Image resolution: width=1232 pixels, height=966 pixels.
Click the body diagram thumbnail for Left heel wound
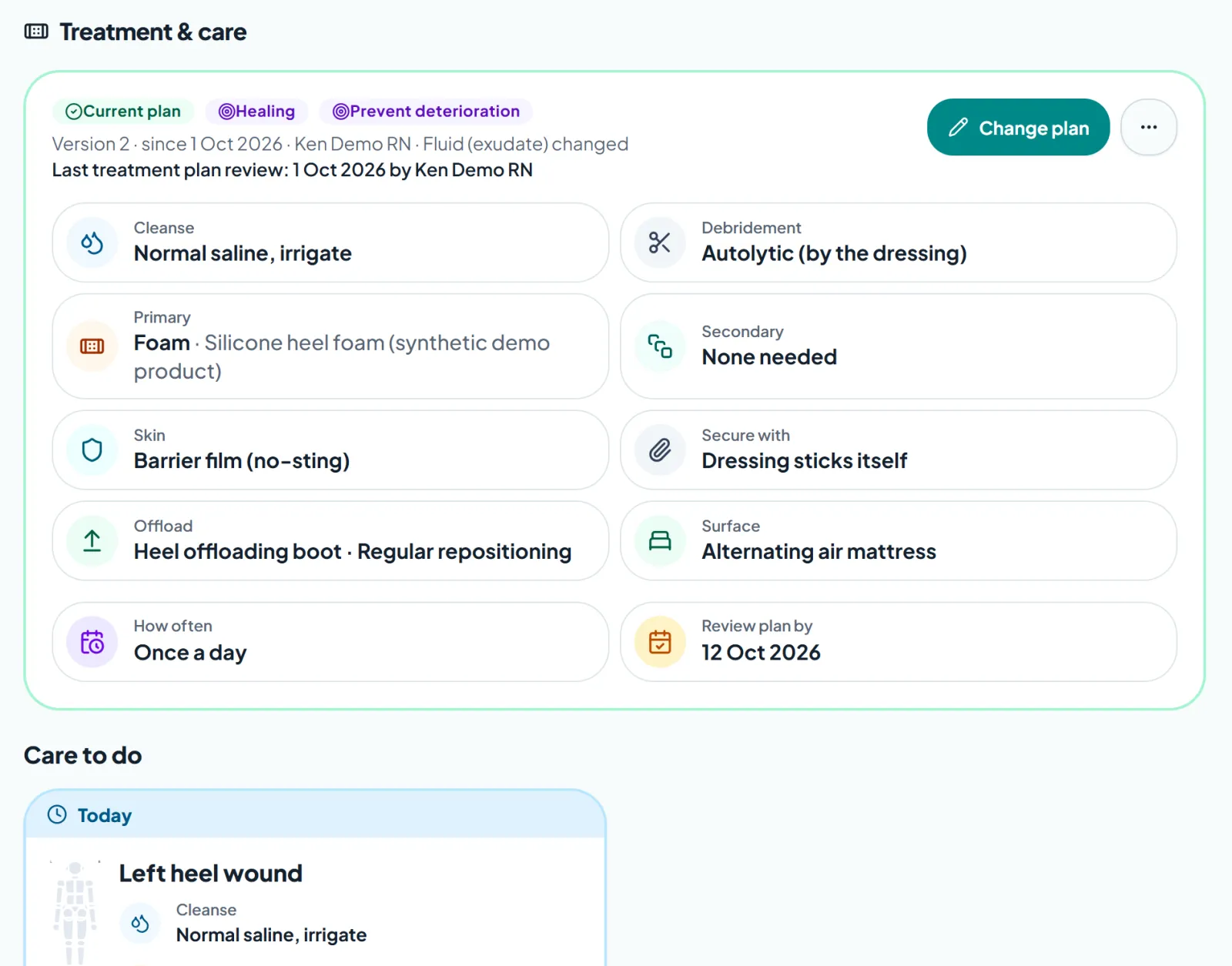tap(75, 913)
